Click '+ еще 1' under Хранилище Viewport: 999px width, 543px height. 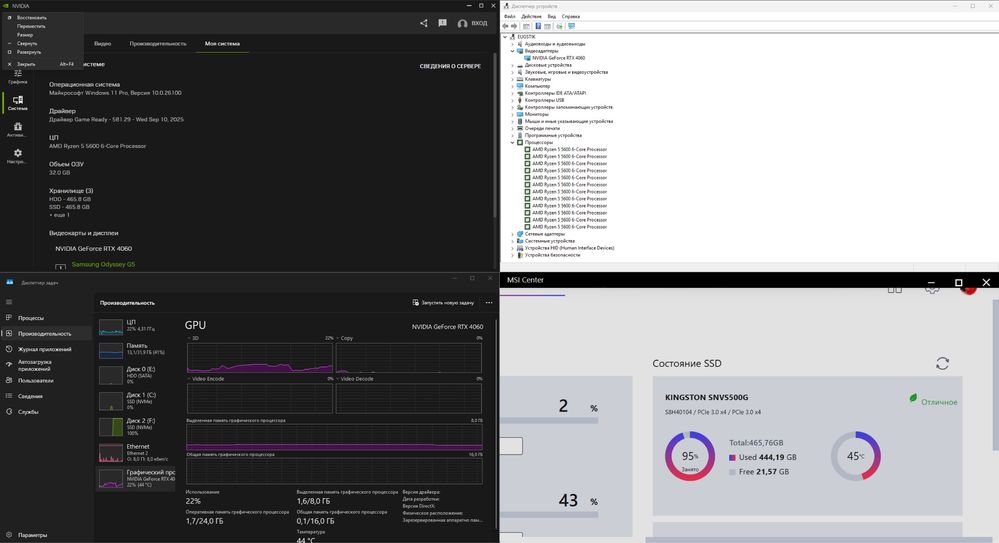pos(59,215)
